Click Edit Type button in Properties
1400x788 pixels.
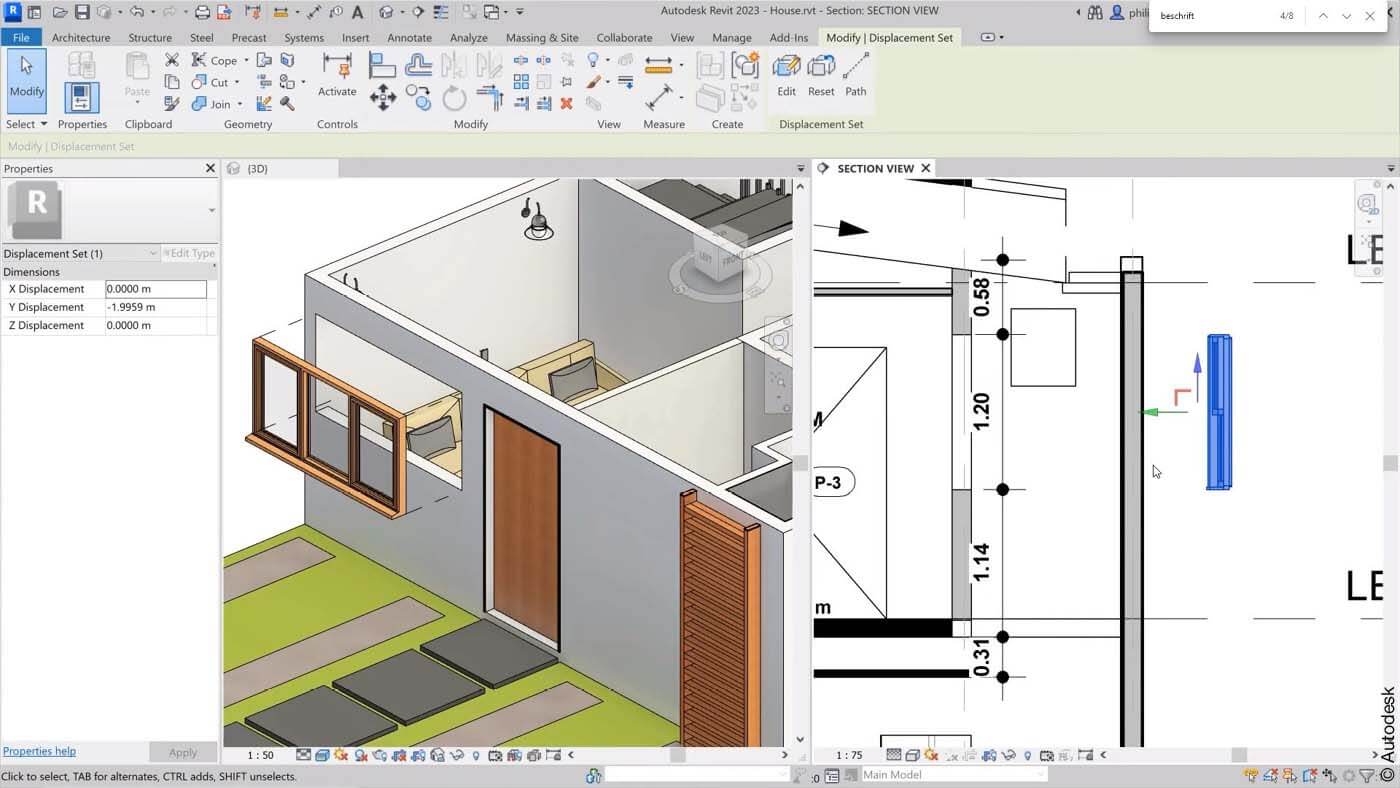189,253
